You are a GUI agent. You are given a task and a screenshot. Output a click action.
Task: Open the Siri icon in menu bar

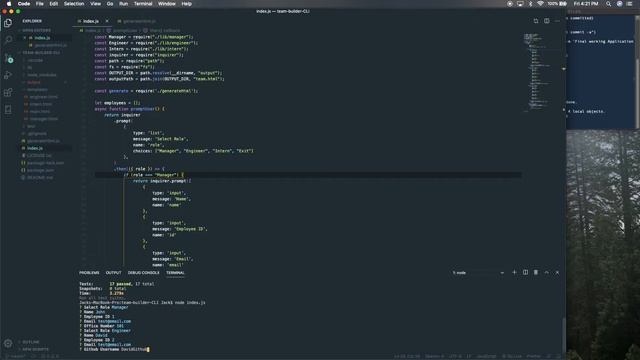tap(619, 4)
